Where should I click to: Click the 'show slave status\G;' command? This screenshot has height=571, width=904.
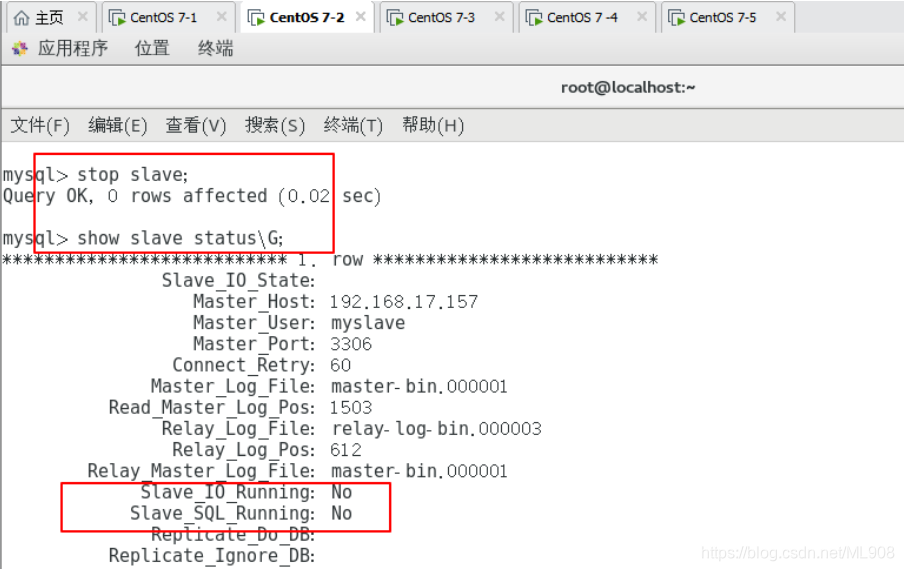click(180, 238)
